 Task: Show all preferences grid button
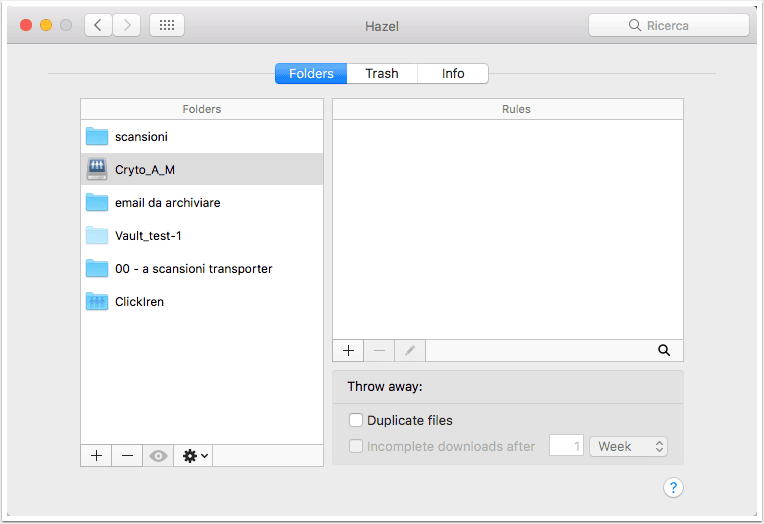pos(167,25)
